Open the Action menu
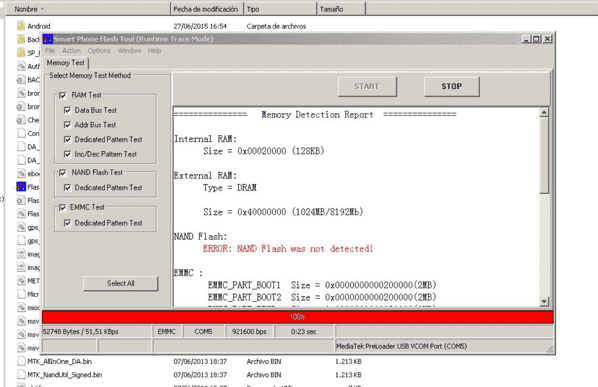The image size is (598, 387). click(71, 51)
